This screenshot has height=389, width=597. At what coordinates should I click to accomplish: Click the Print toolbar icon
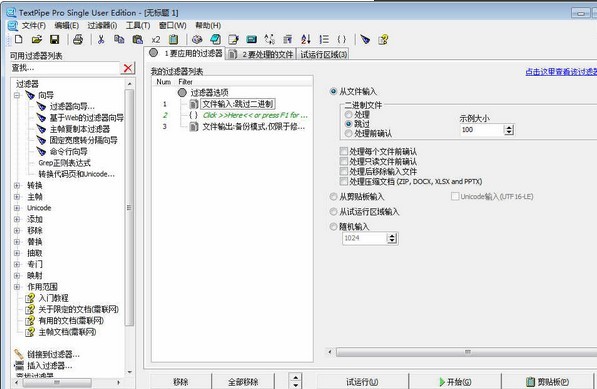78,39
